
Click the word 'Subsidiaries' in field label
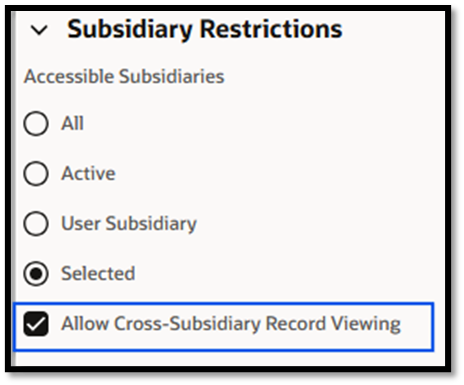(172, 76)
